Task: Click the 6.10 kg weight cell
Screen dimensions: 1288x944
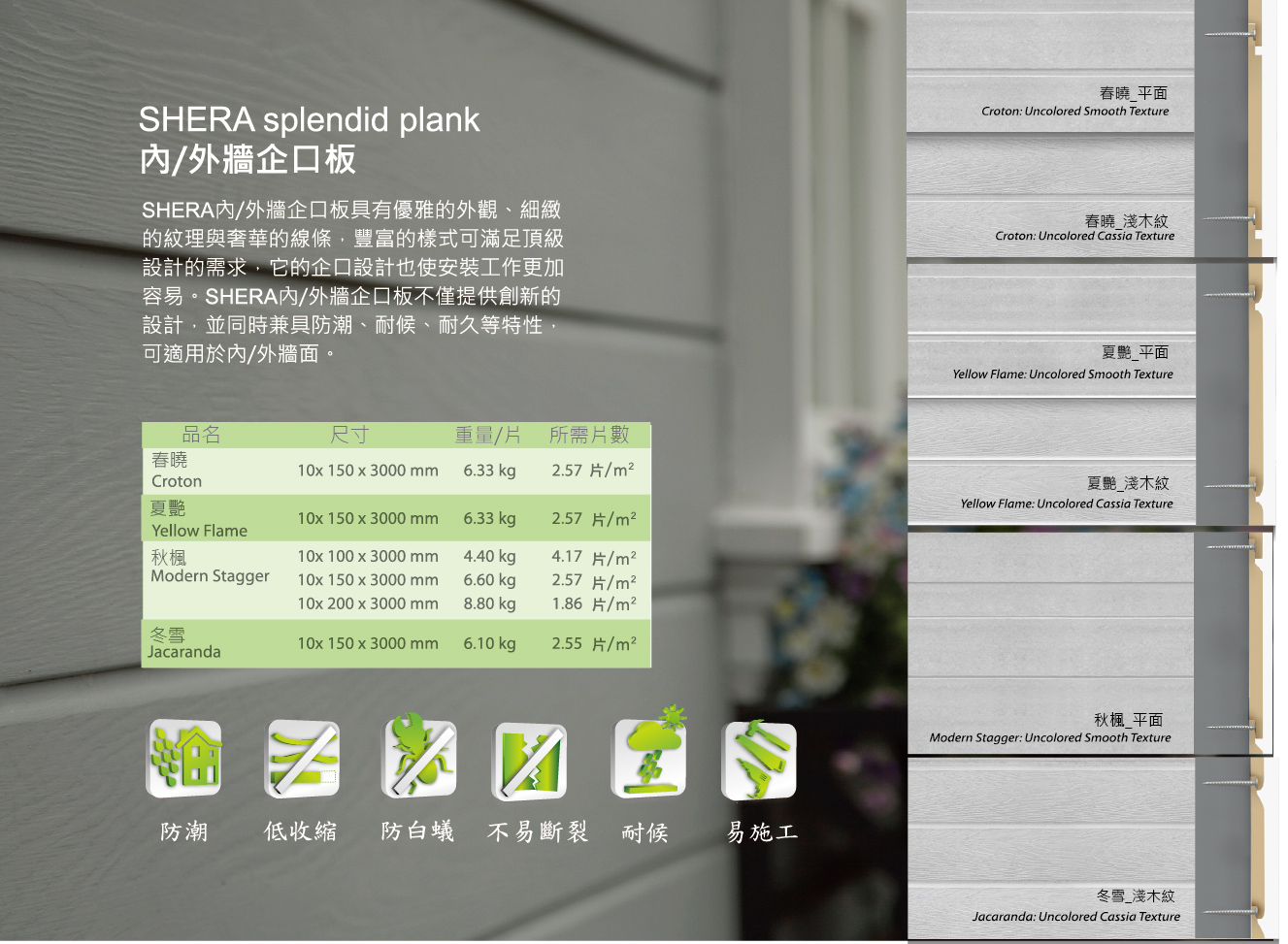Action: [x=489, y=643]
